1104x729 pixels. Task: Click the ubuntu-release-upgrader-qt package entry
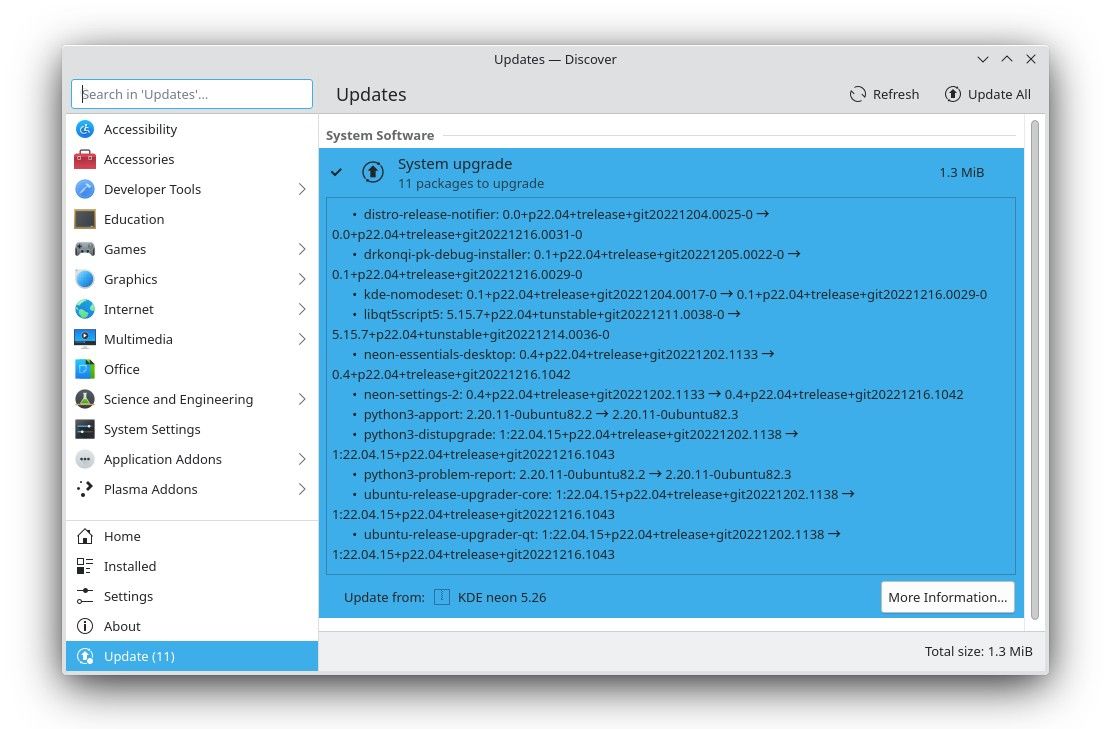coord(586,544)
